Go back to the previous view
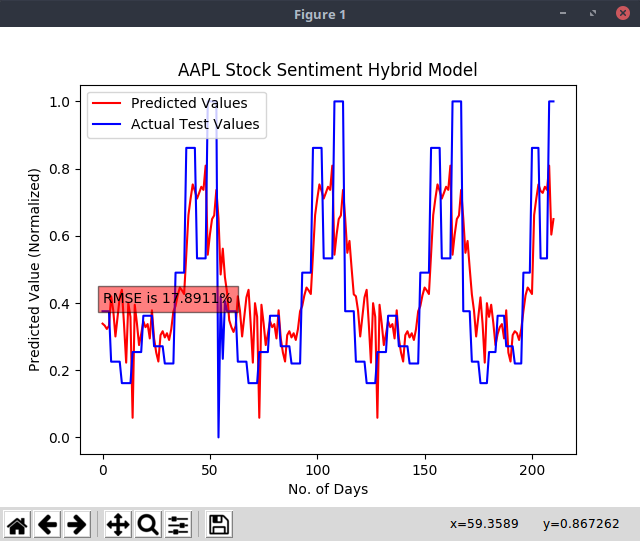640x541 pixels. [x=47, y=524]
